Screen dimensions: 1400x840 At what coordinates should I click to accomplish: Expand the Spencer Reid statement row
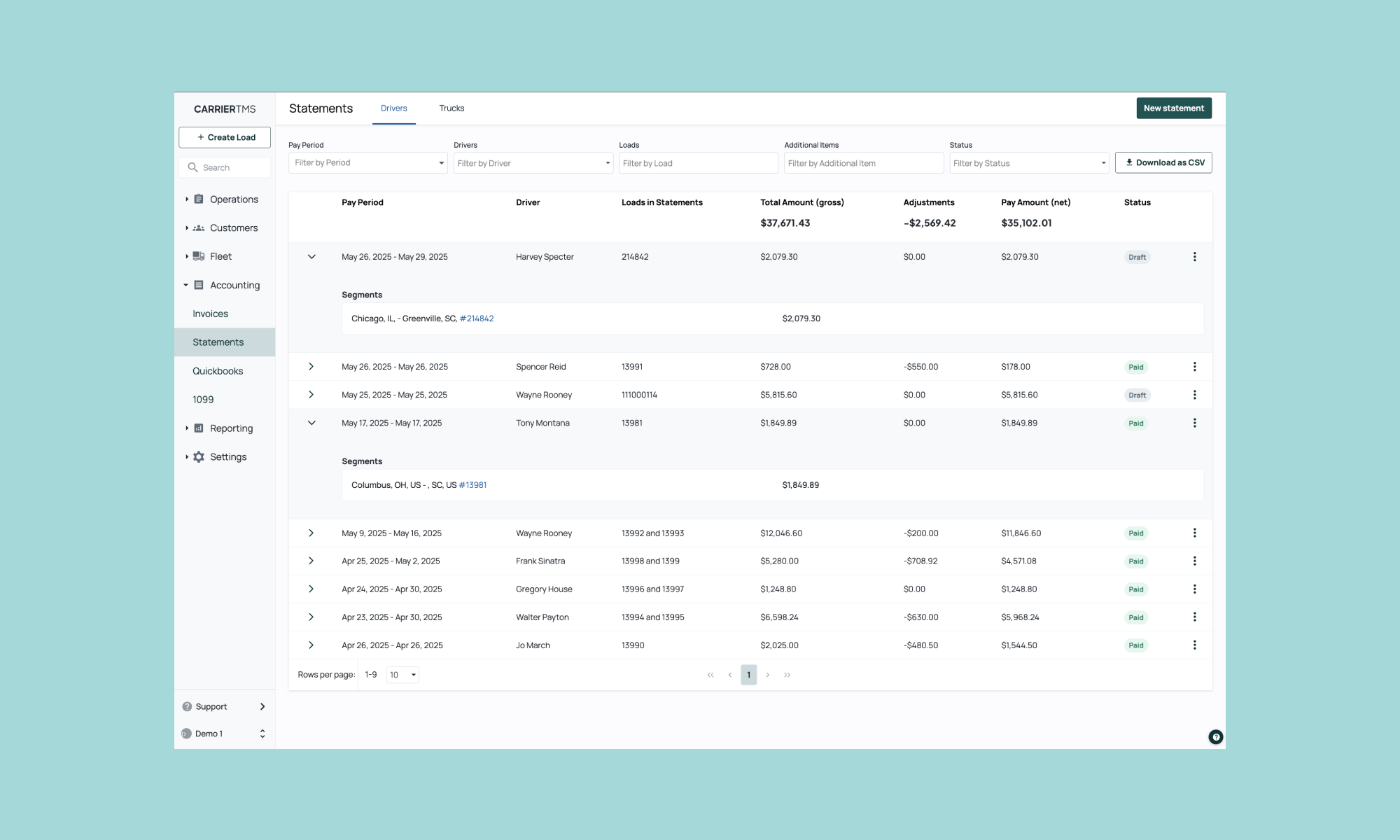pyautogui.click(x=311, y=367)
